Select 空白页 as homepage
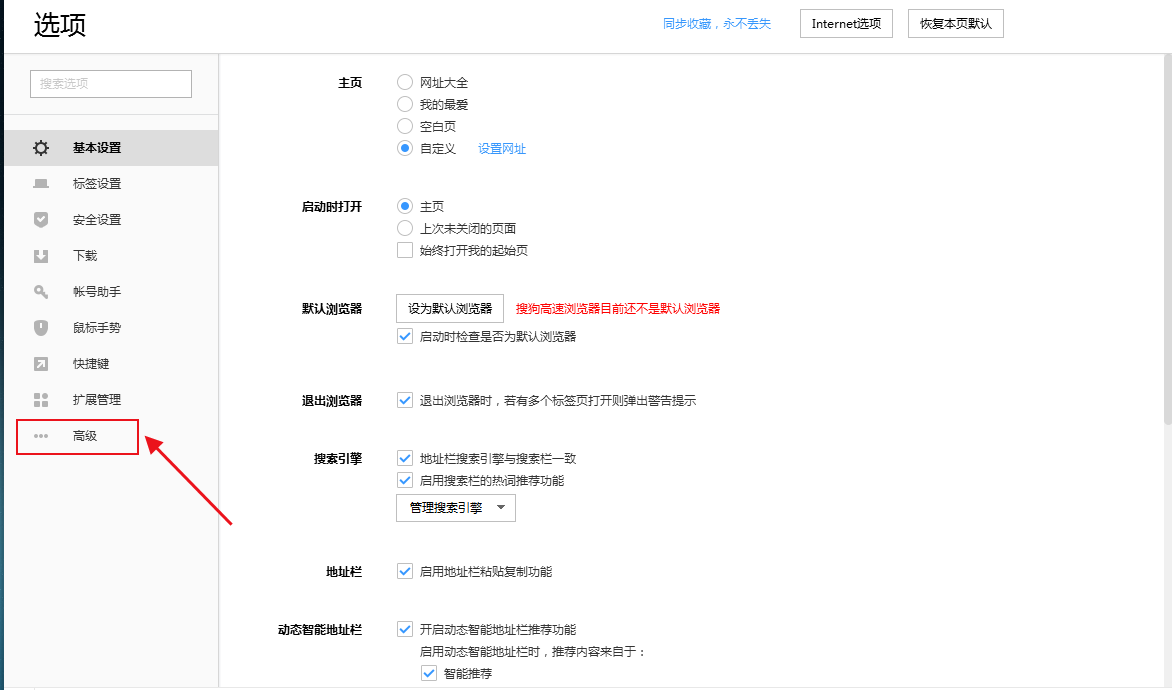This screenshot has width=1172, height=690. (x=404, y=126)
